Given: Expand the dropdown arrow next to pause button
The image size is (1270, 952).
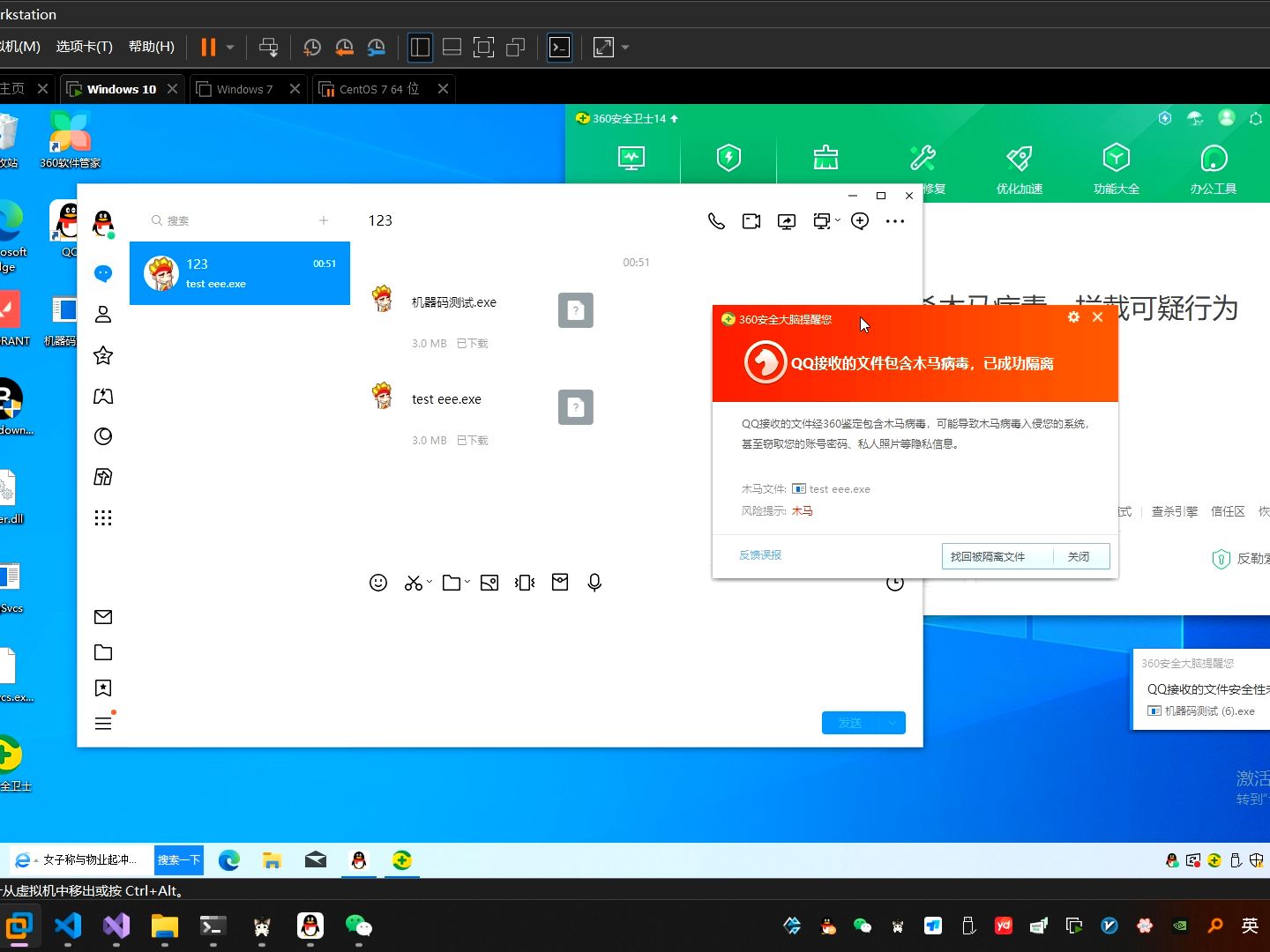Looking at the screenshot, I should pos(230,48).
